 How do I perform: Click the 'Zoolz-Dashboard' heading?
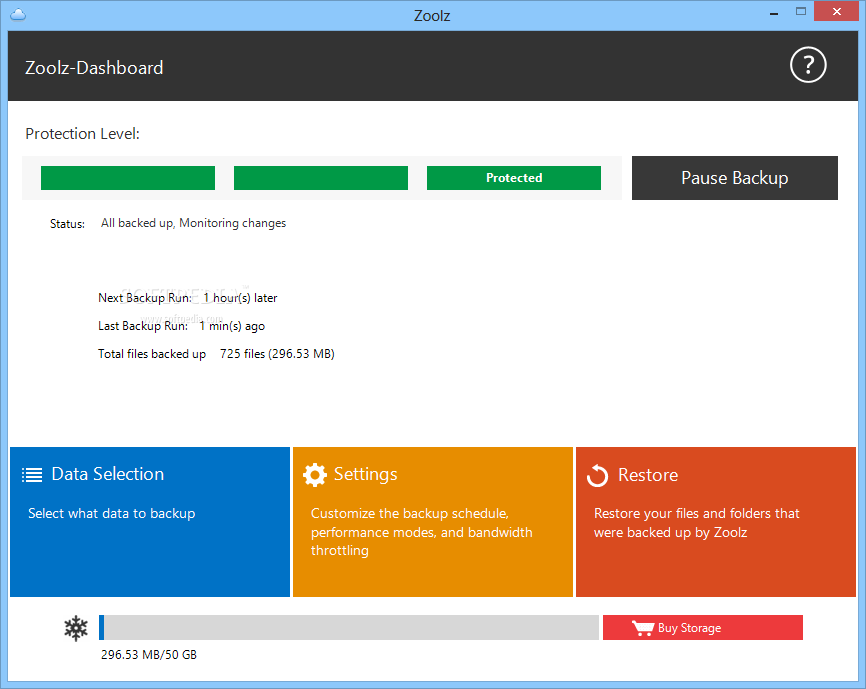[x=94, y=67]
